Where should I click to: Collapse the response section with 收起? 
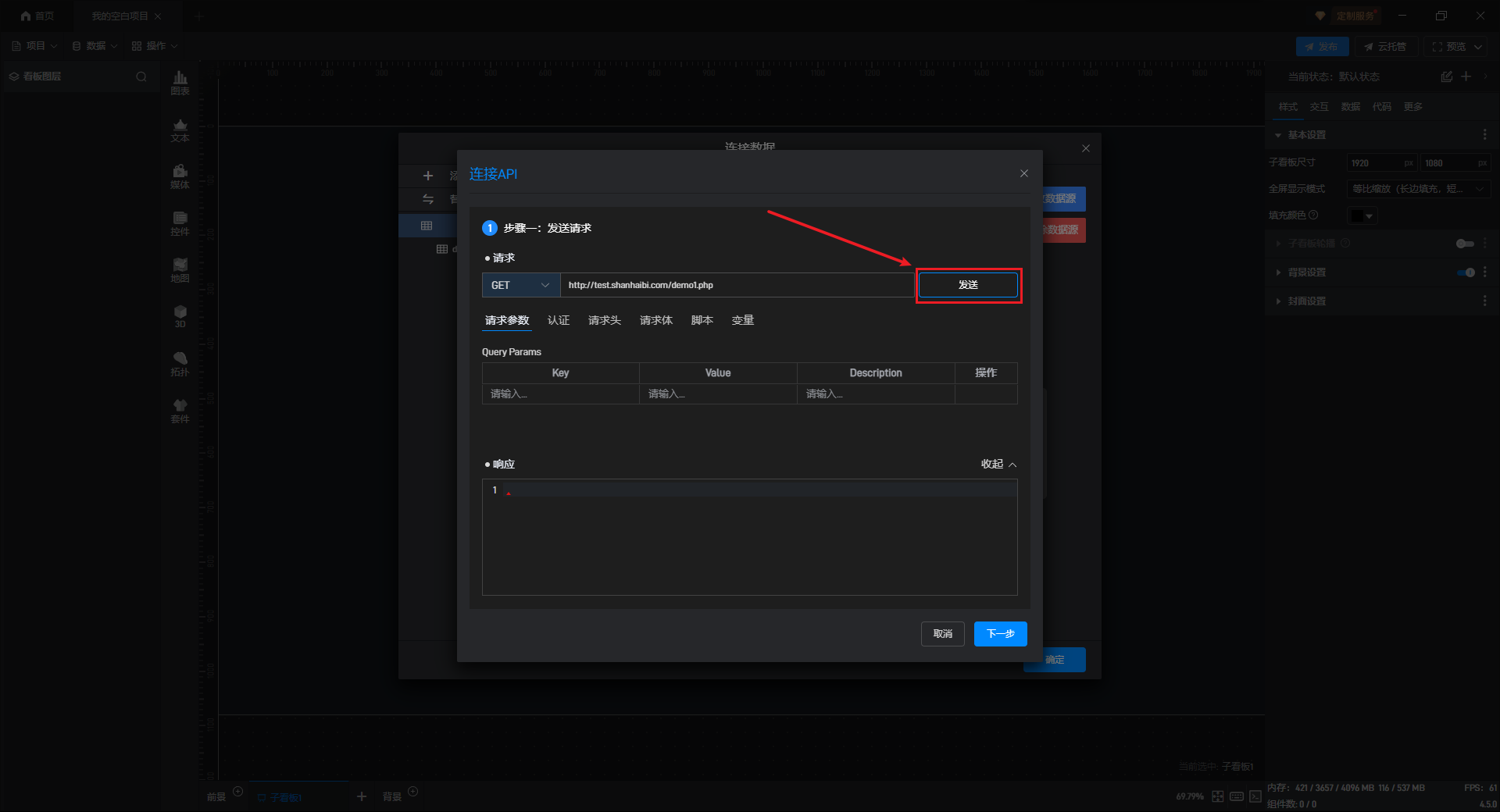tap(998, 465)
